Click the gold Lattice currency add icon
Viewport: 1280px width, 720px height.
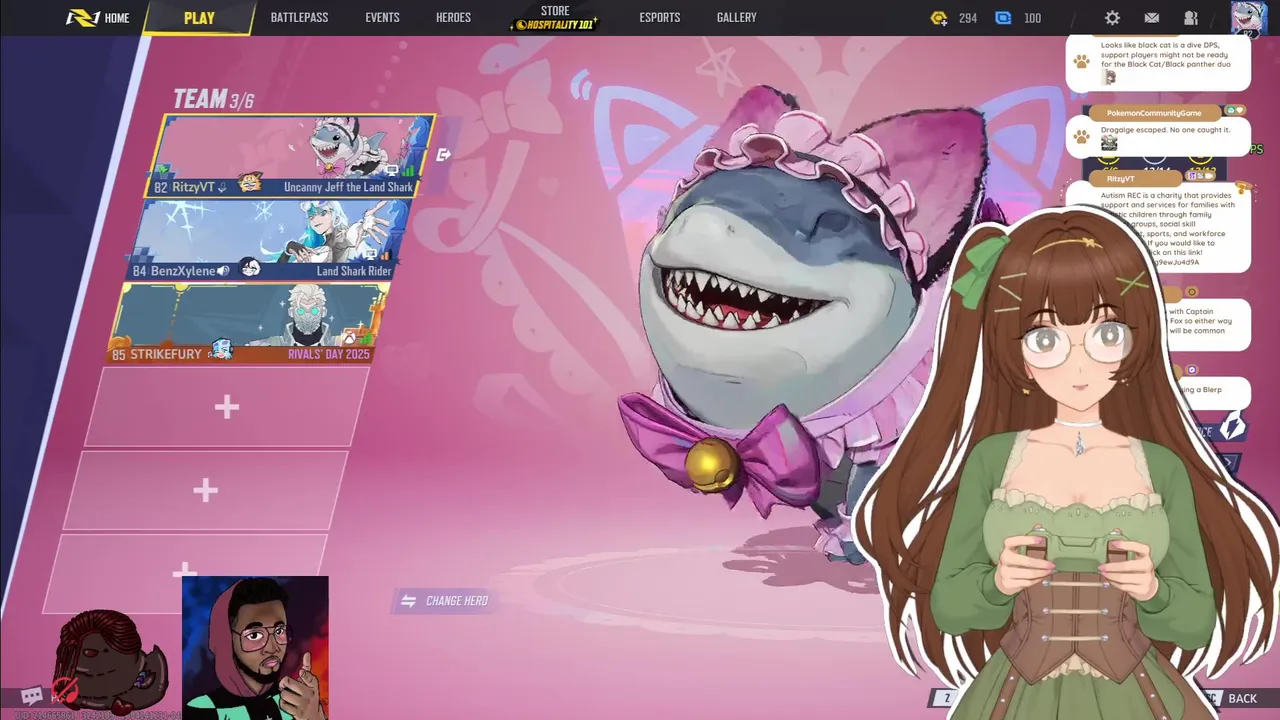tap(938, 18)
